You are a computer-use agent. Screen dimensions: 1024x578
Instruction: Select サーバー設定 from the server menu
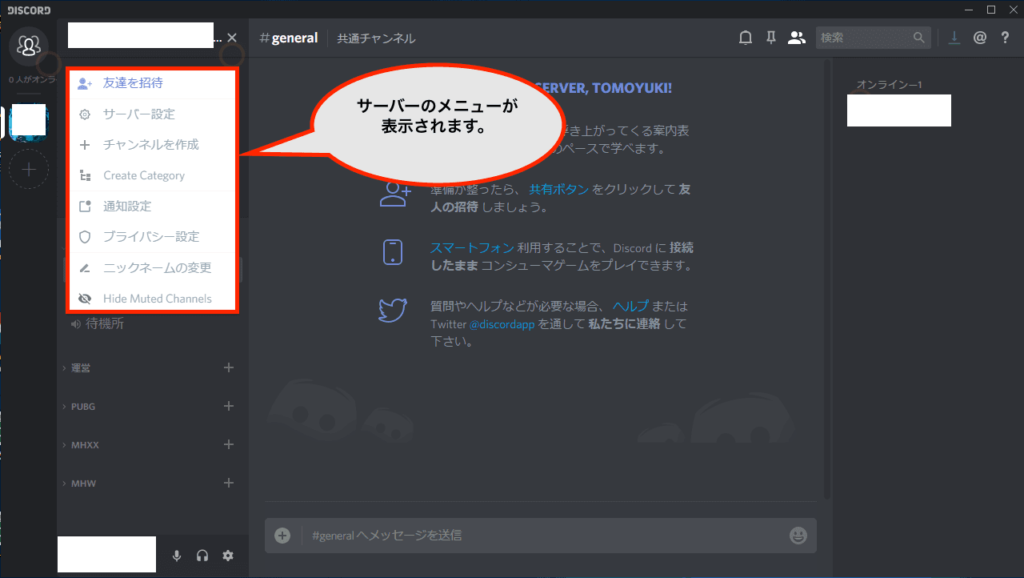139,114
